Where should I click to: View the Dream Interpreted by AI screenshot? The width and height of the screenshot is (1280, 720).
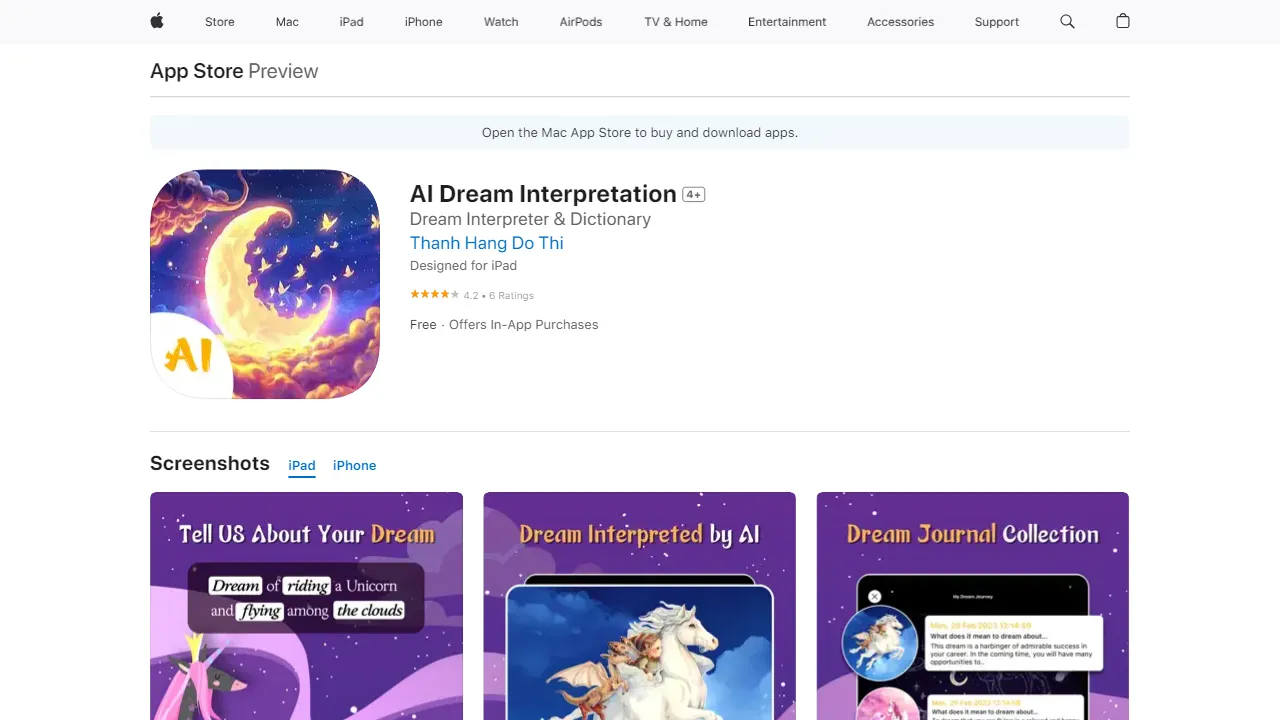point(640,606)
